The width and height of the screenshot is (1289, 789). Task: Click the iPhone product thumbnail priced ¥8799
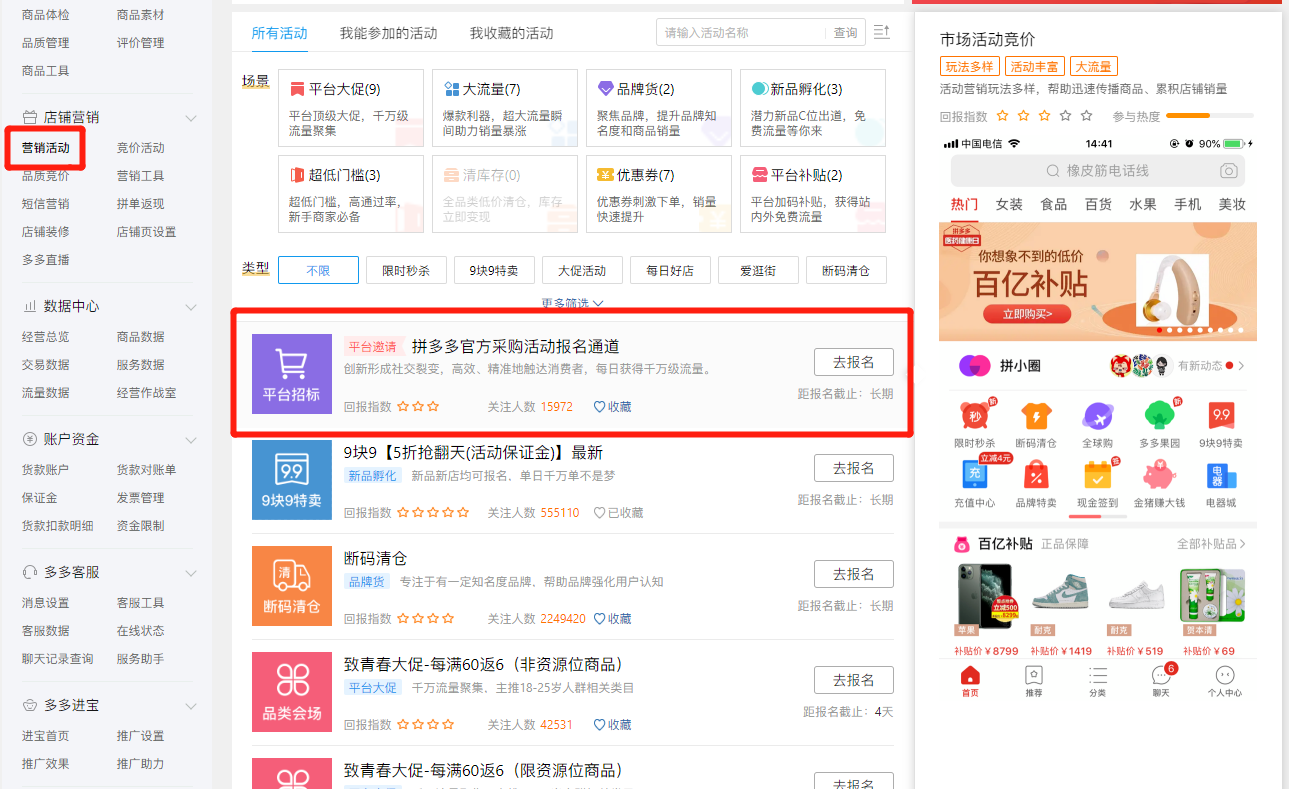(984, 596)
